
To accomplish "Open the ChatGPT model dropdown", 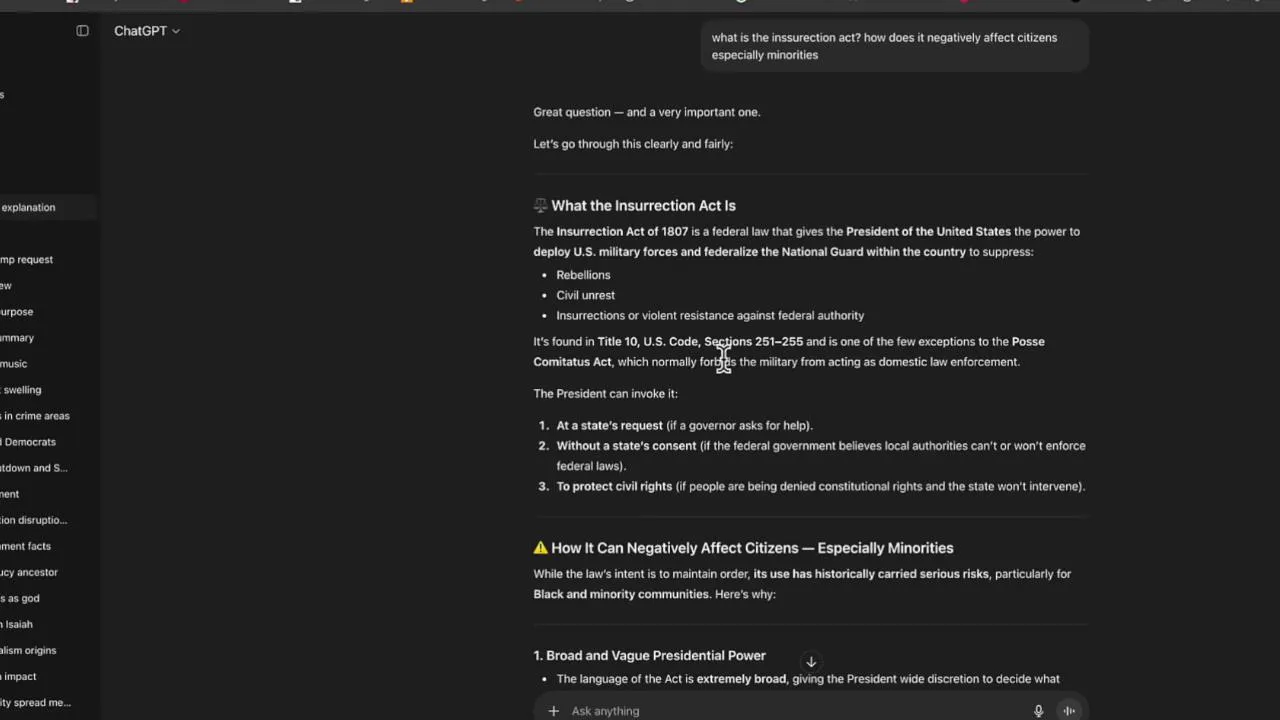I will click(x=146, y=31).
